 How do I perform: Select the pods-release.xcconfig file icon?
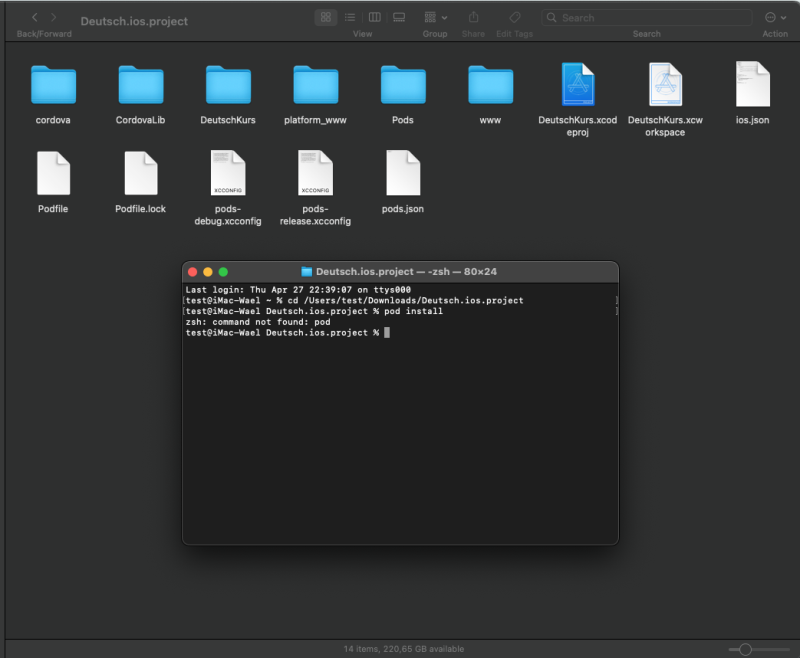coord(315,173)
